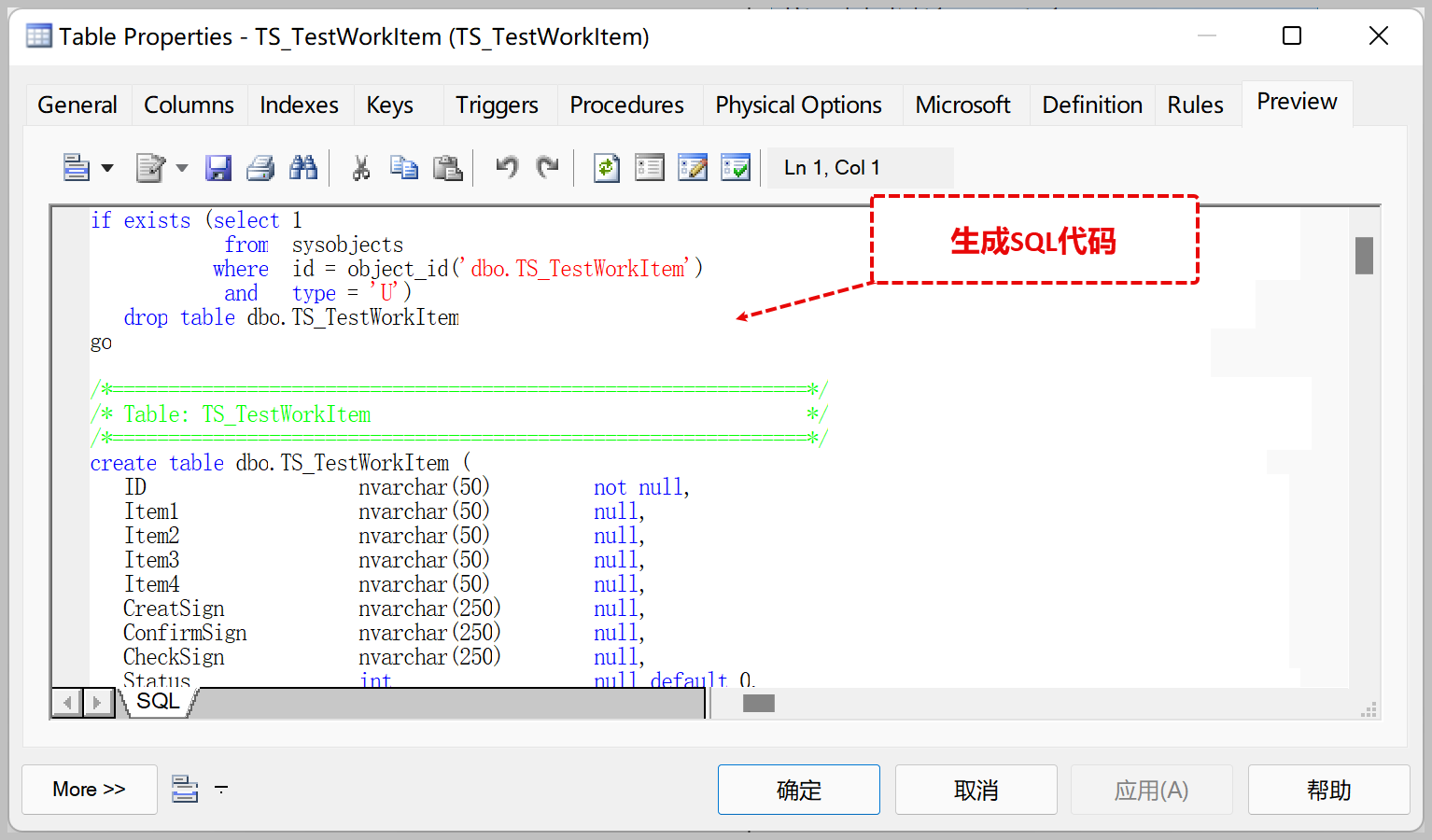Click the 'create table dbo.TS_TestWorkItem' line
This screenshot has height=840, width=1432.
tap(281, 463)
